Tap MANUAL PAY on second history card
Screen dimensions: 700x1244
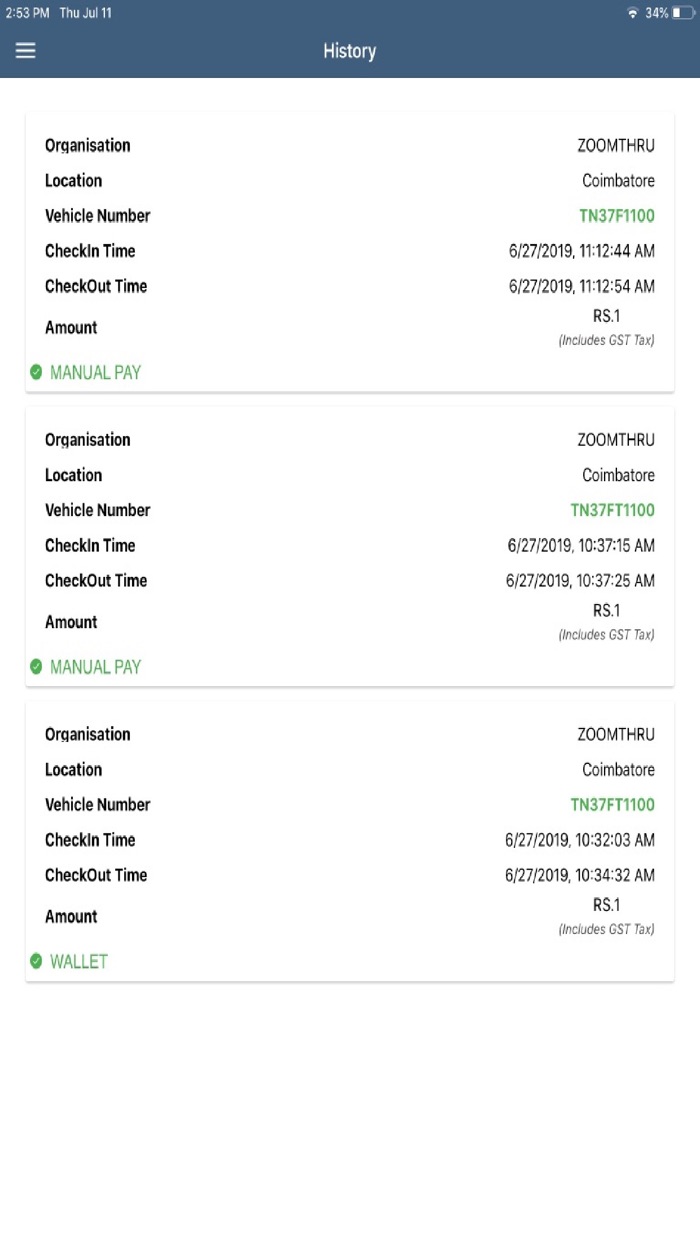click(x=95, y=667)
